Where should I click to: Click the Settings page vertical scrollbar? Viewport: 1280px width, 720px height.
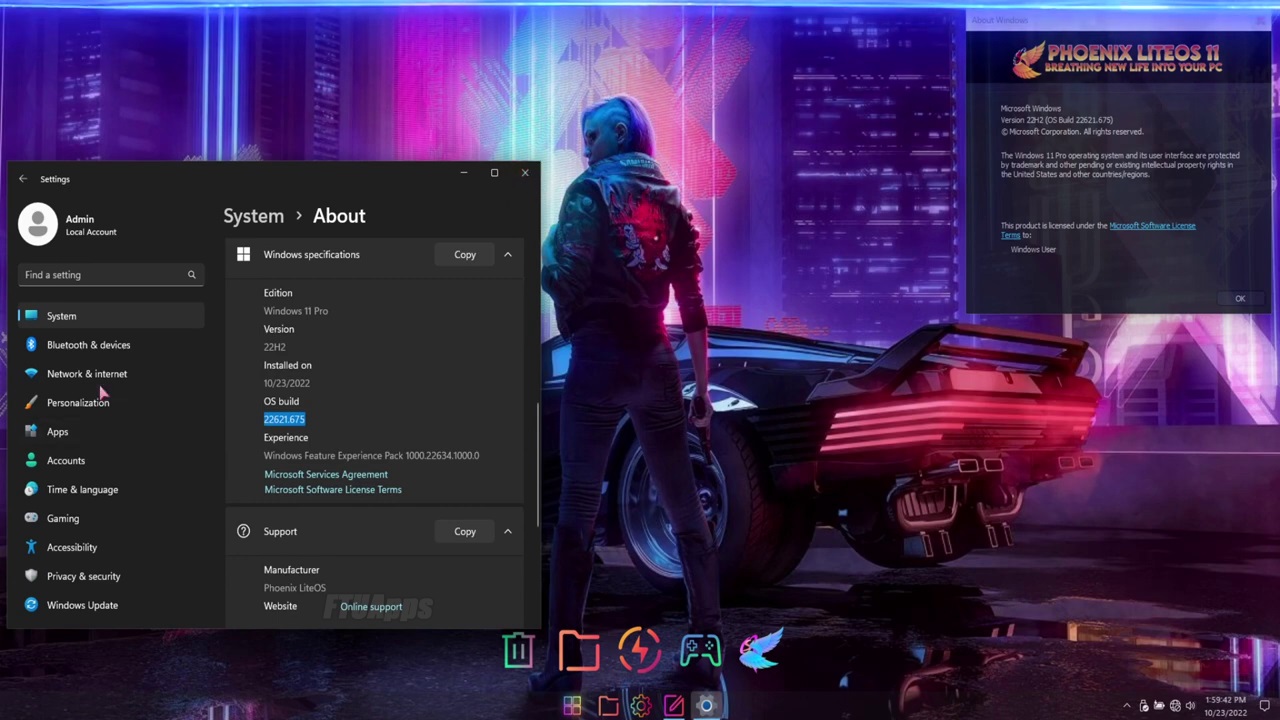[x=538, y=465]
